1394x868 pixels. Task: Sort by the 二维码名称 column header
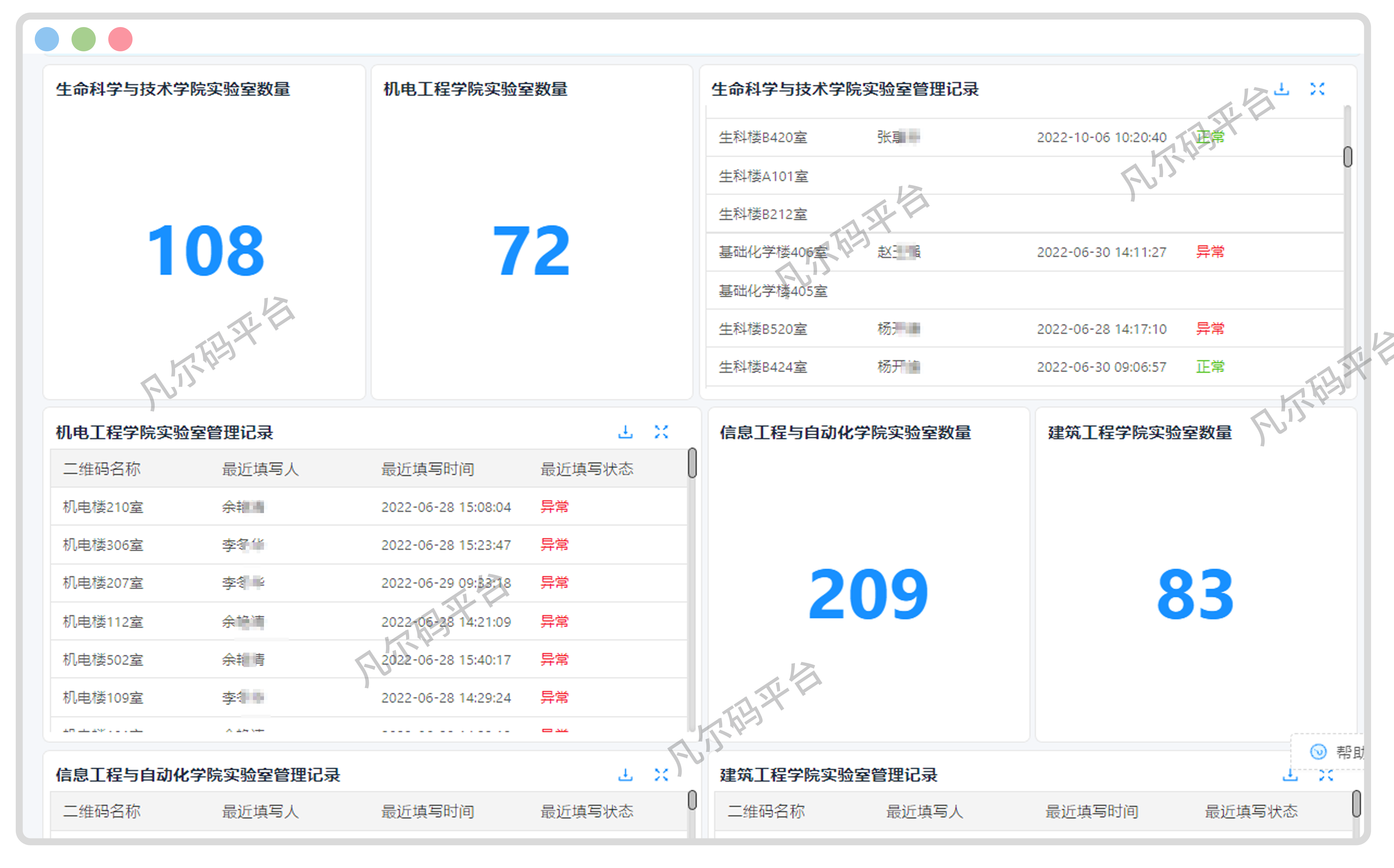point(101,469)
